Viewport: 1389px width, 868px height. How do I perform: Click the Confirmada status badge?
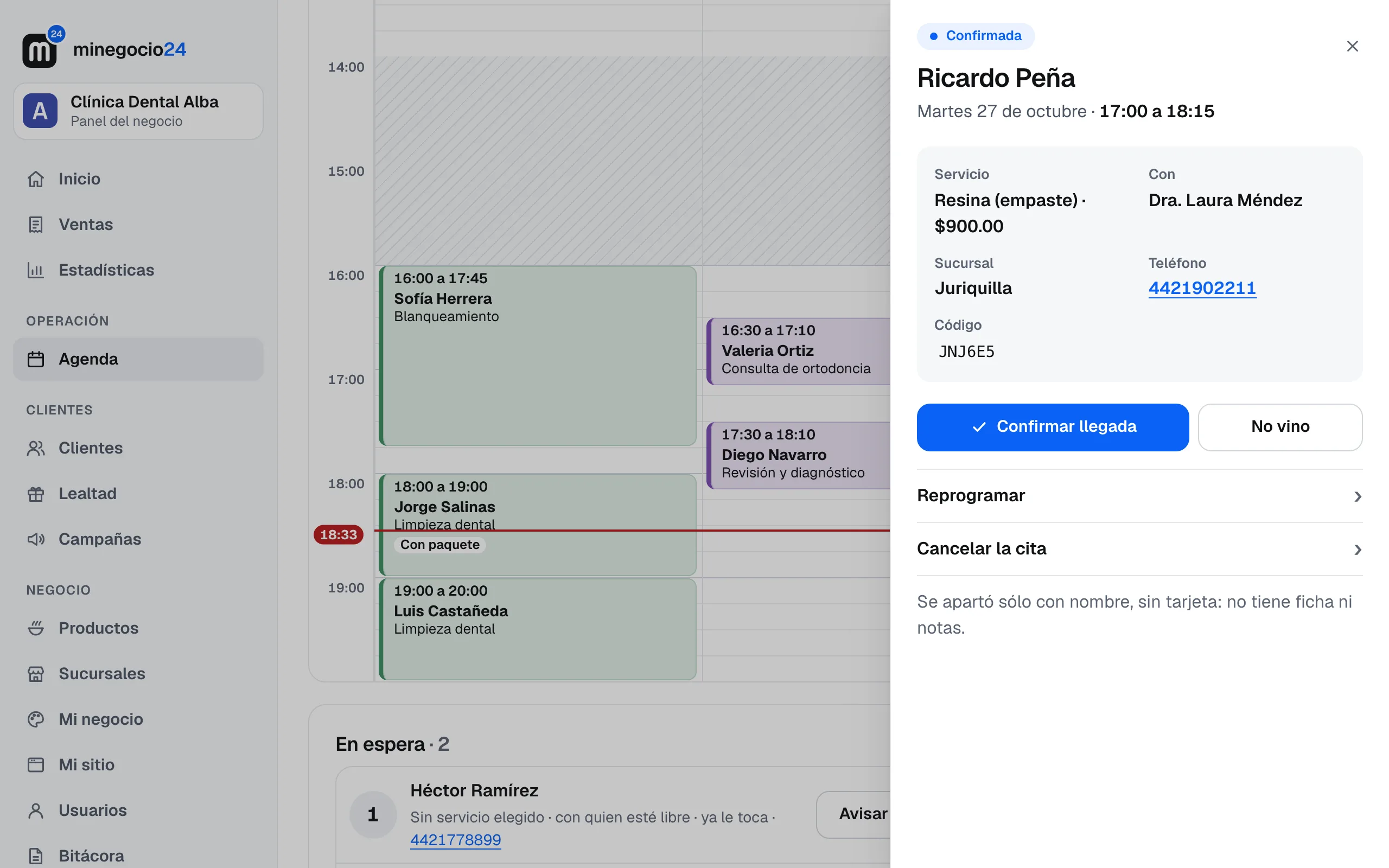(x=976, y=36)
